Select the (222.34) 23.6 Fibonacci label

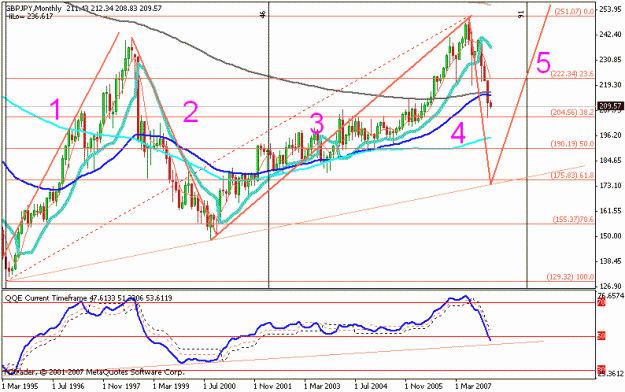[572, 74]
